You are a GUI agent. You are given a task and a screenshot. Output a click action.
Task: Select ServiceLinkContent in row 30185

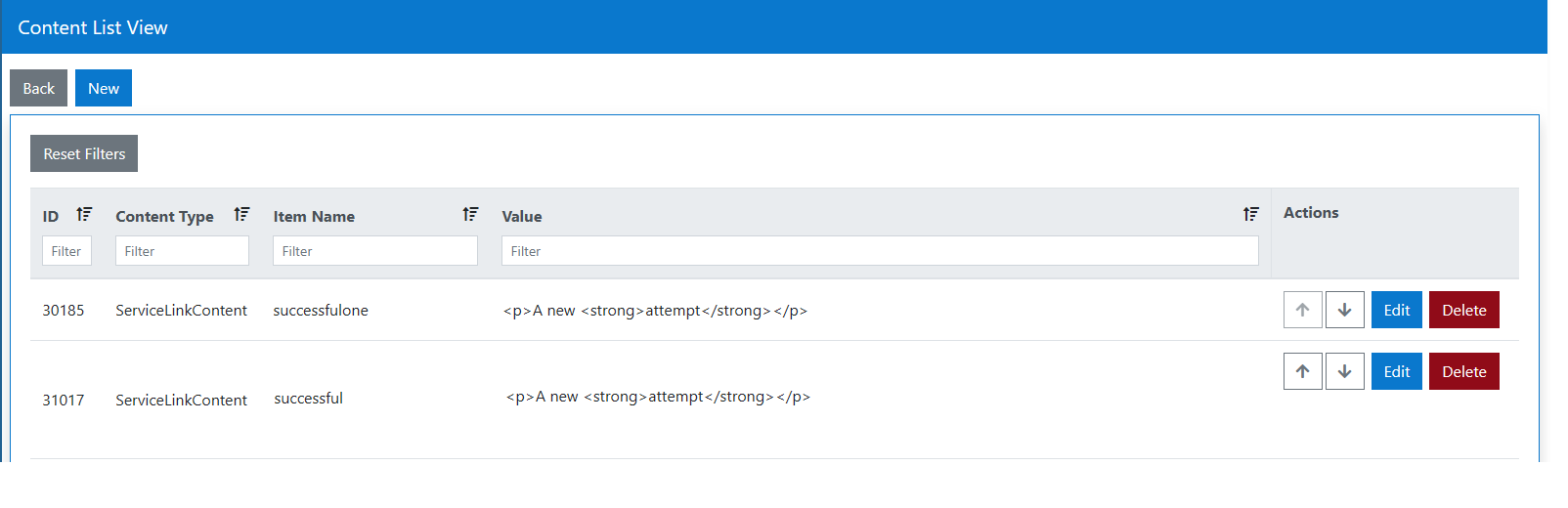tap(181, 311)
